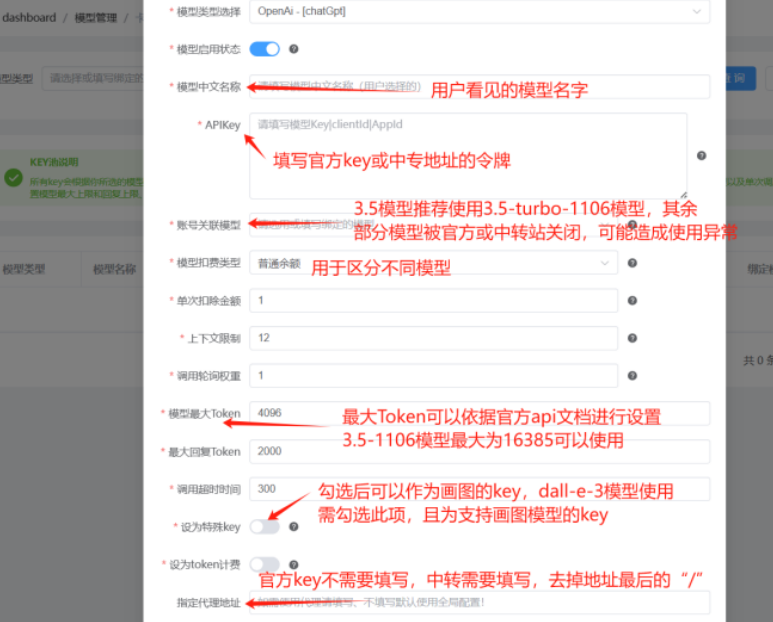This screenshot has width=773, height=622.
Task: Enable the 设为特殊key switch
Action: [x=264, y=527]
